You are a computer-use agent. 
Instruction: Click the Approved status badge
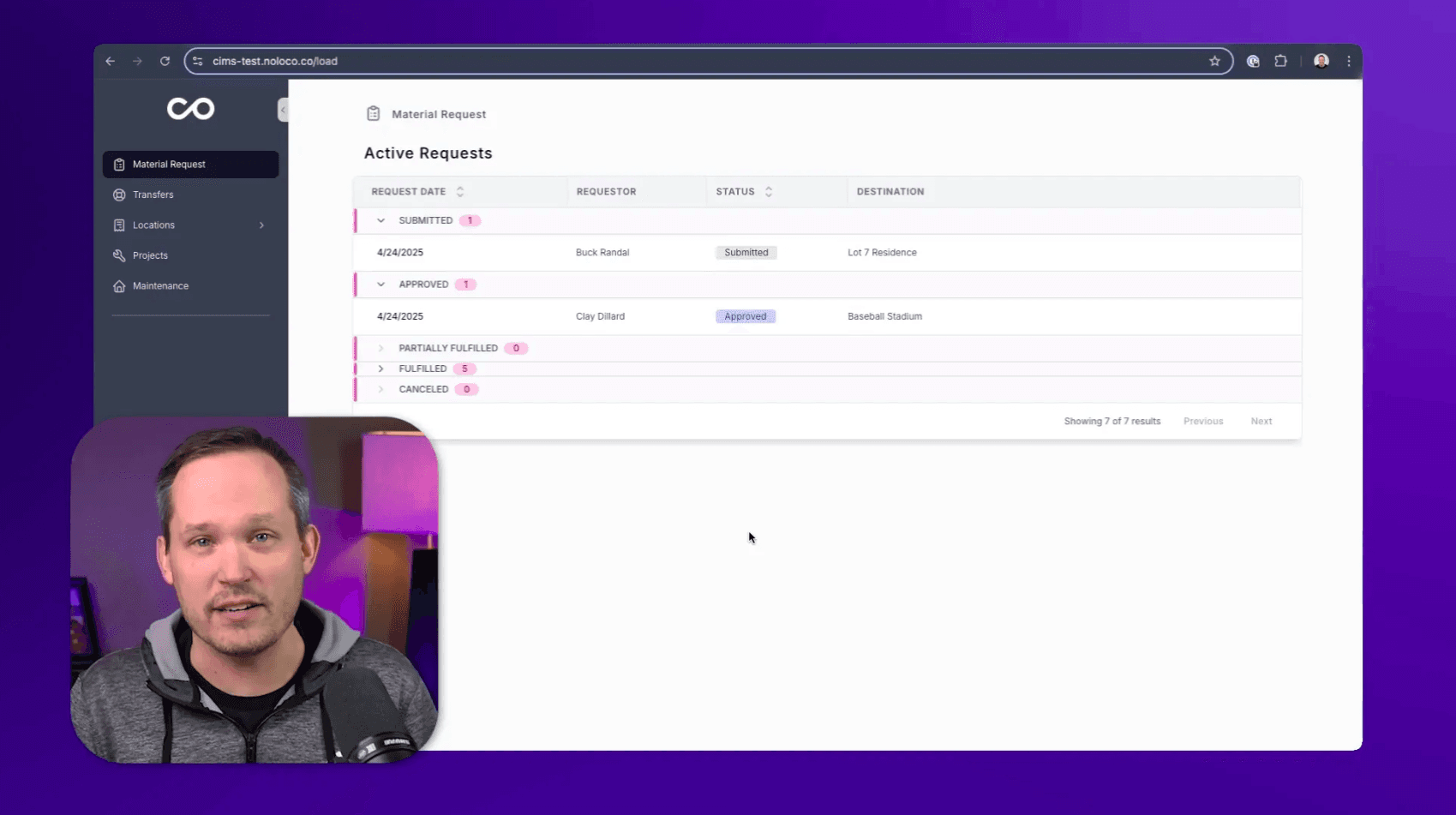[x=746, y=316]
